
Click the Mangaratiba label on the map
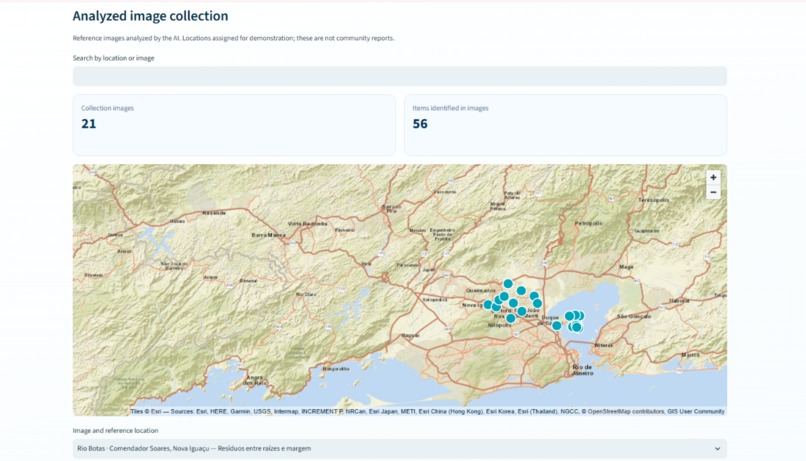pyautogui.click(x=336, y=368)
